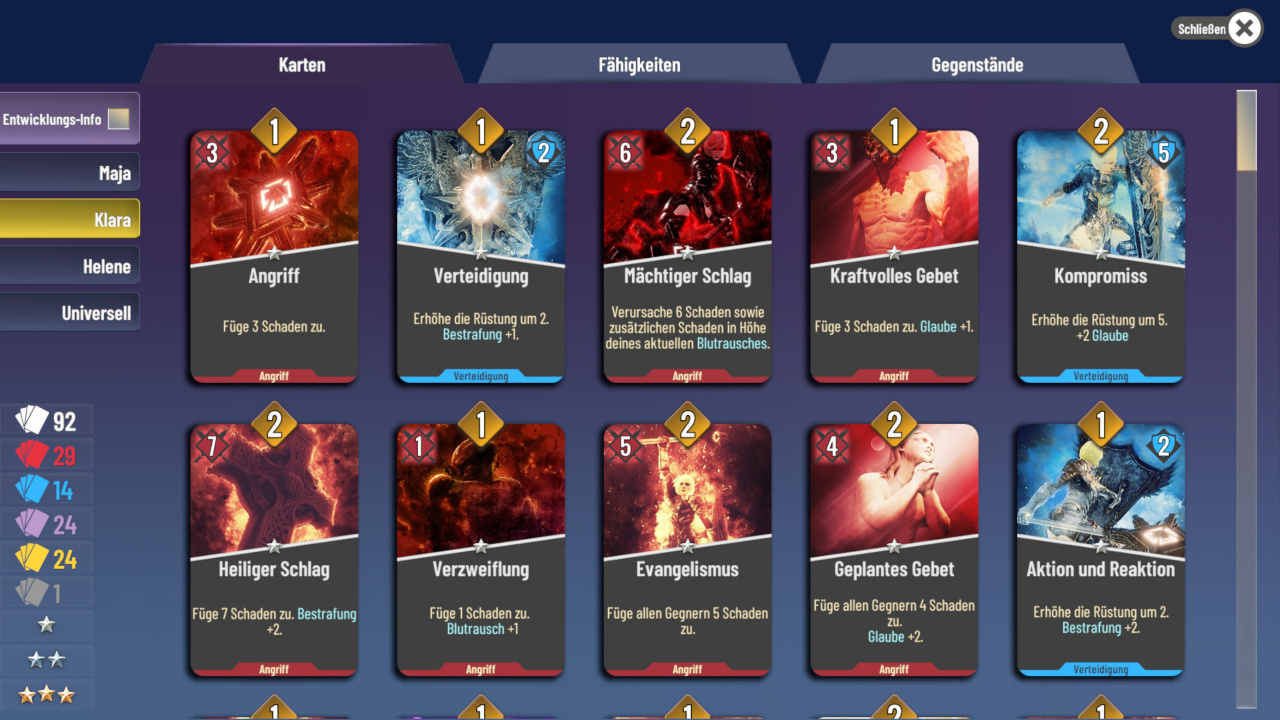Viewport: 1280px width, 720px height.
Task: Choose the Helene character button
Action: 69,266
